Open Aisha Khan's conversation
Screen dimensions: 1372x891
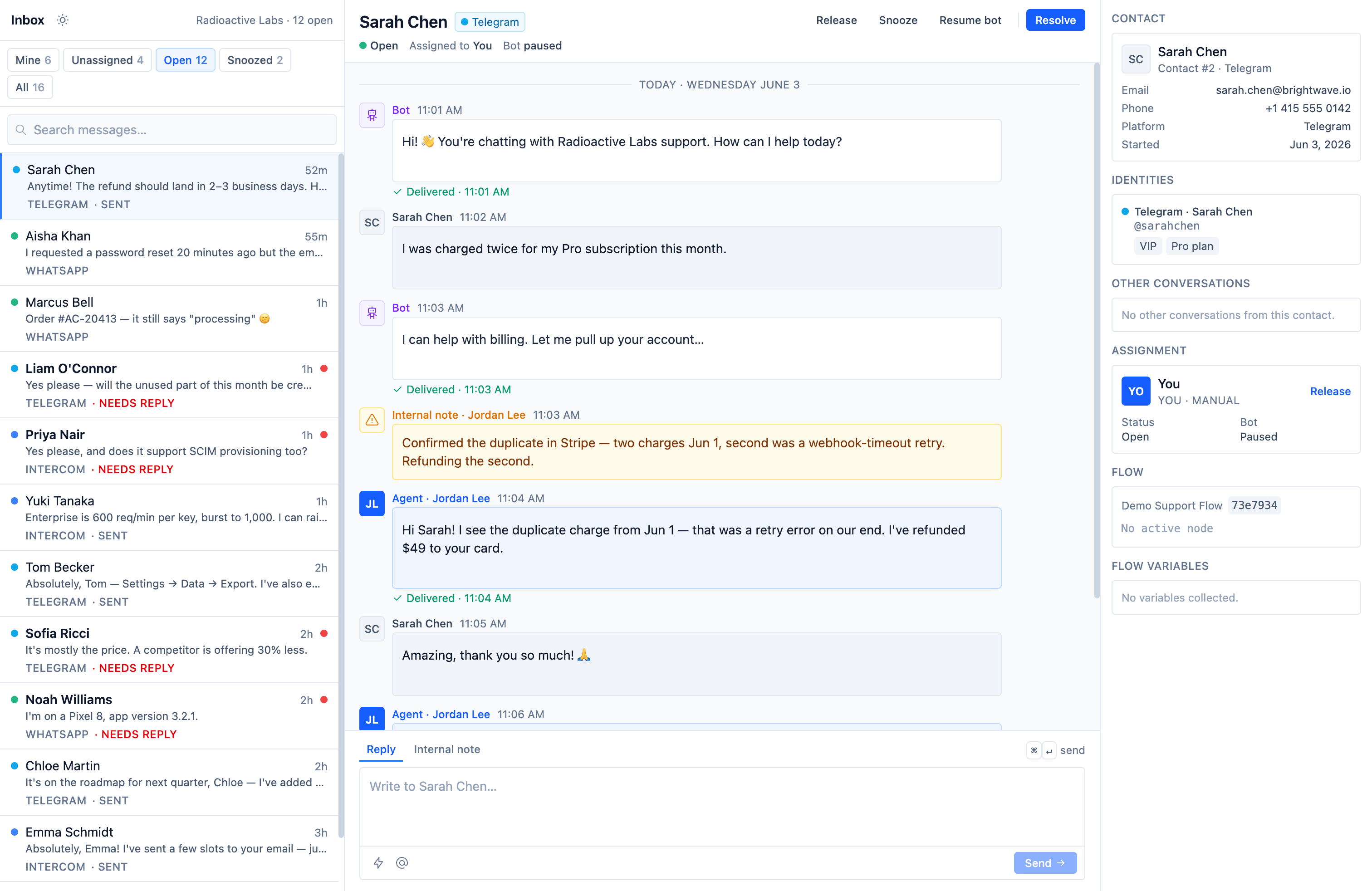[170, 252]
